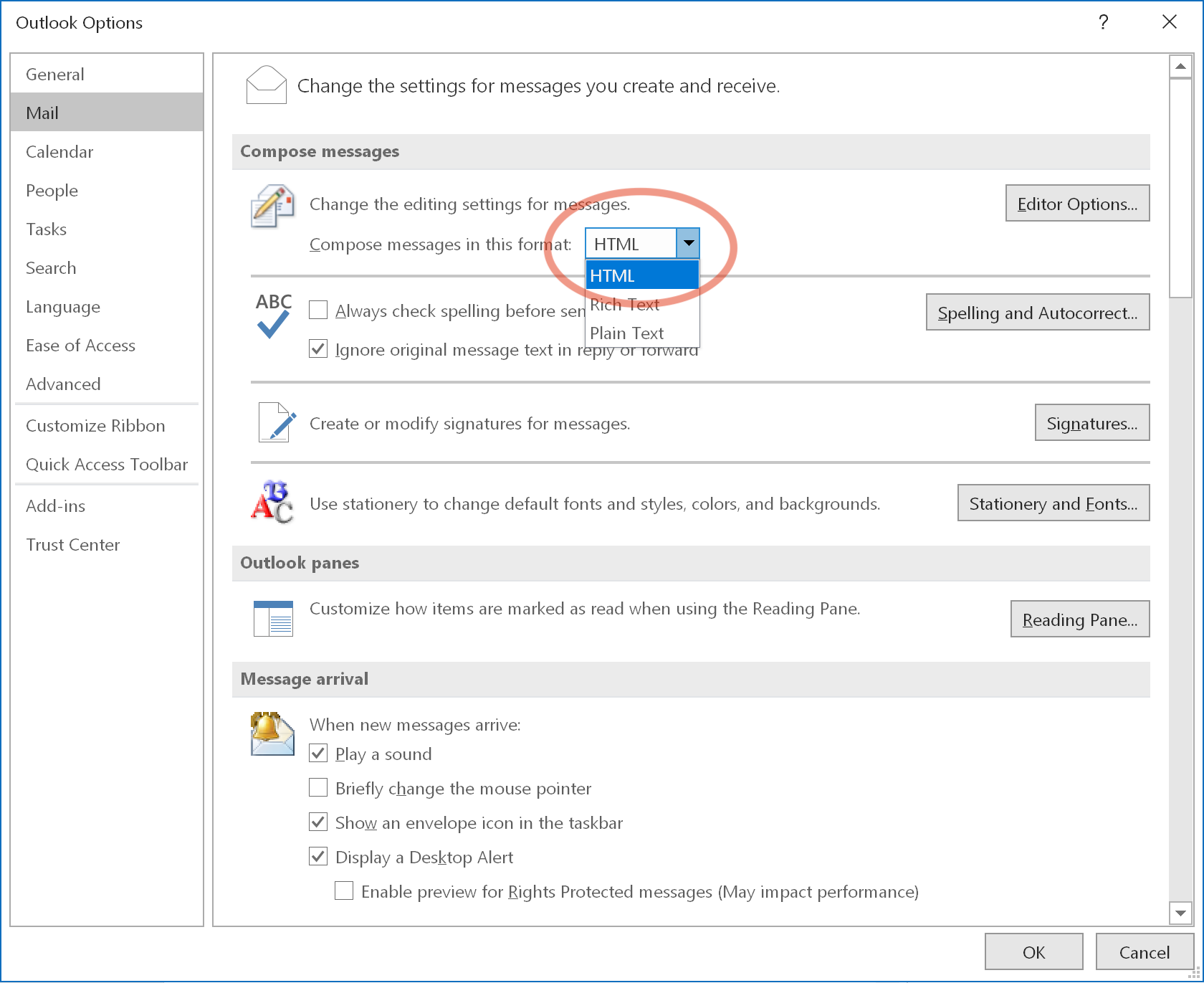Click the Cancel button

point(1144,951)
